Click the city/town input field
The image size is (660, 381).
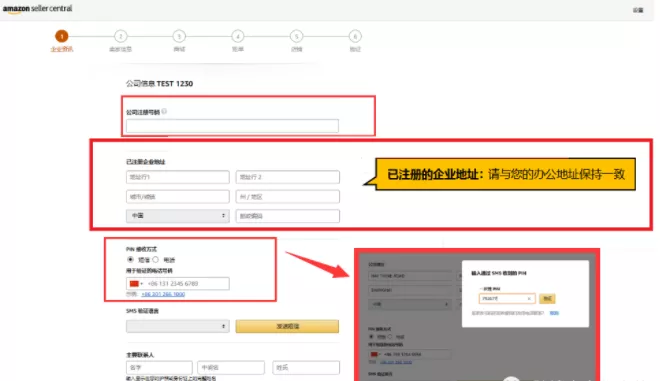pos(178,197)
